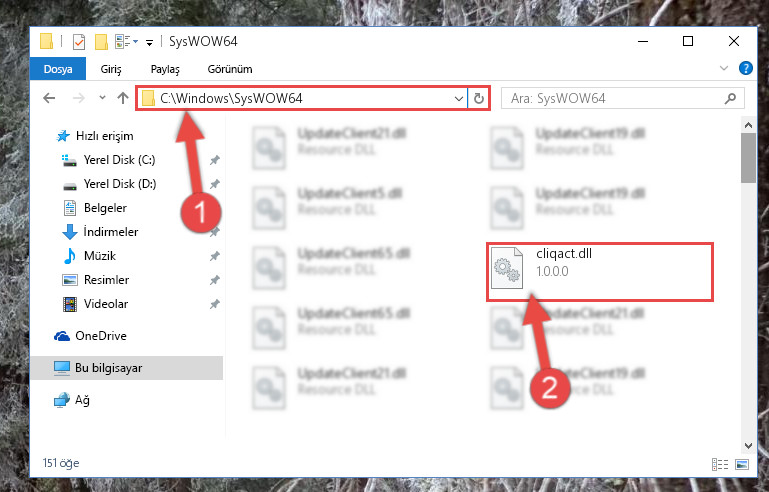
Task: Switch to details view icon
Action: point(719,464)
